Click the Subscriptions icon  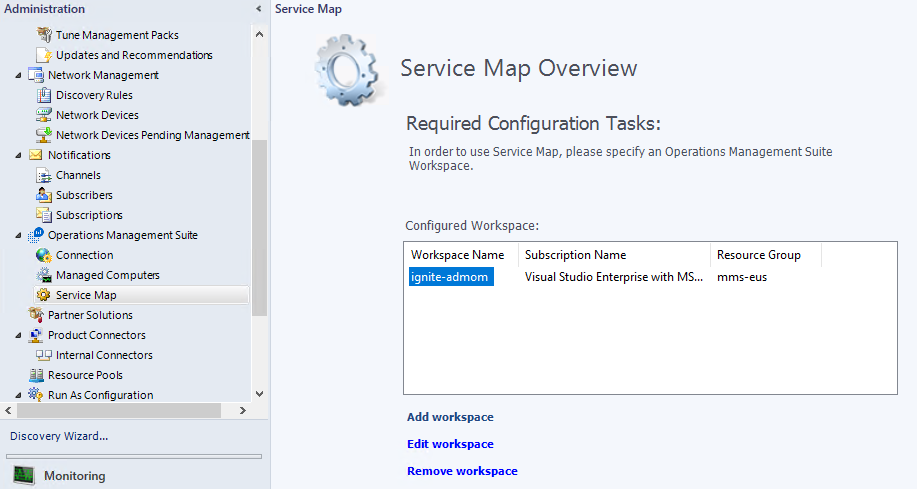pos(44,215)
